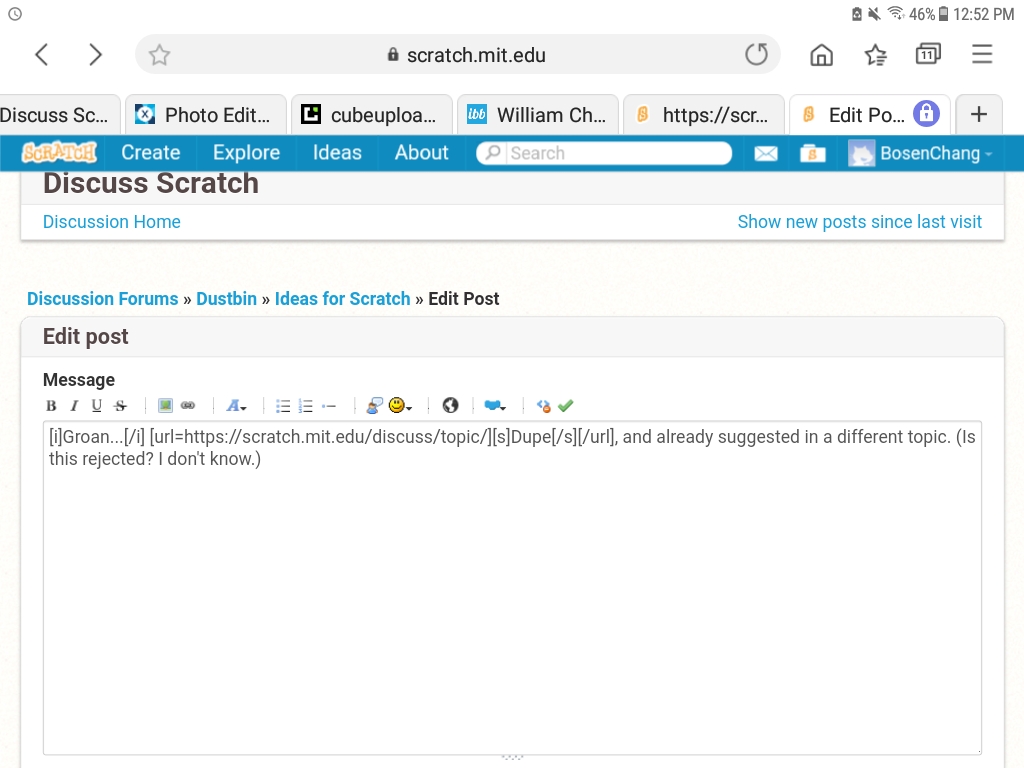Switch to the Photo Edit browser tab

click(205, 114)
